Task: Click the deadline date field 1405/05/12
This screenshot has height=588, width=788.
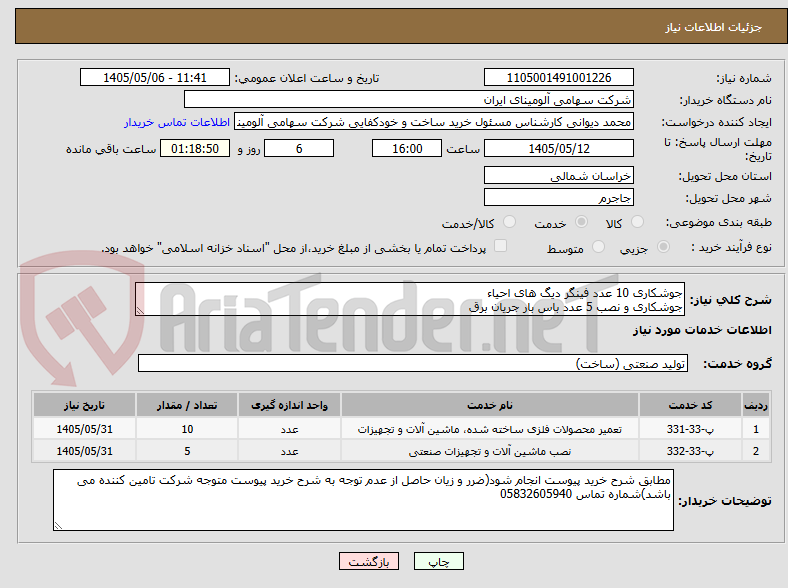Action: tap(558, 148)
